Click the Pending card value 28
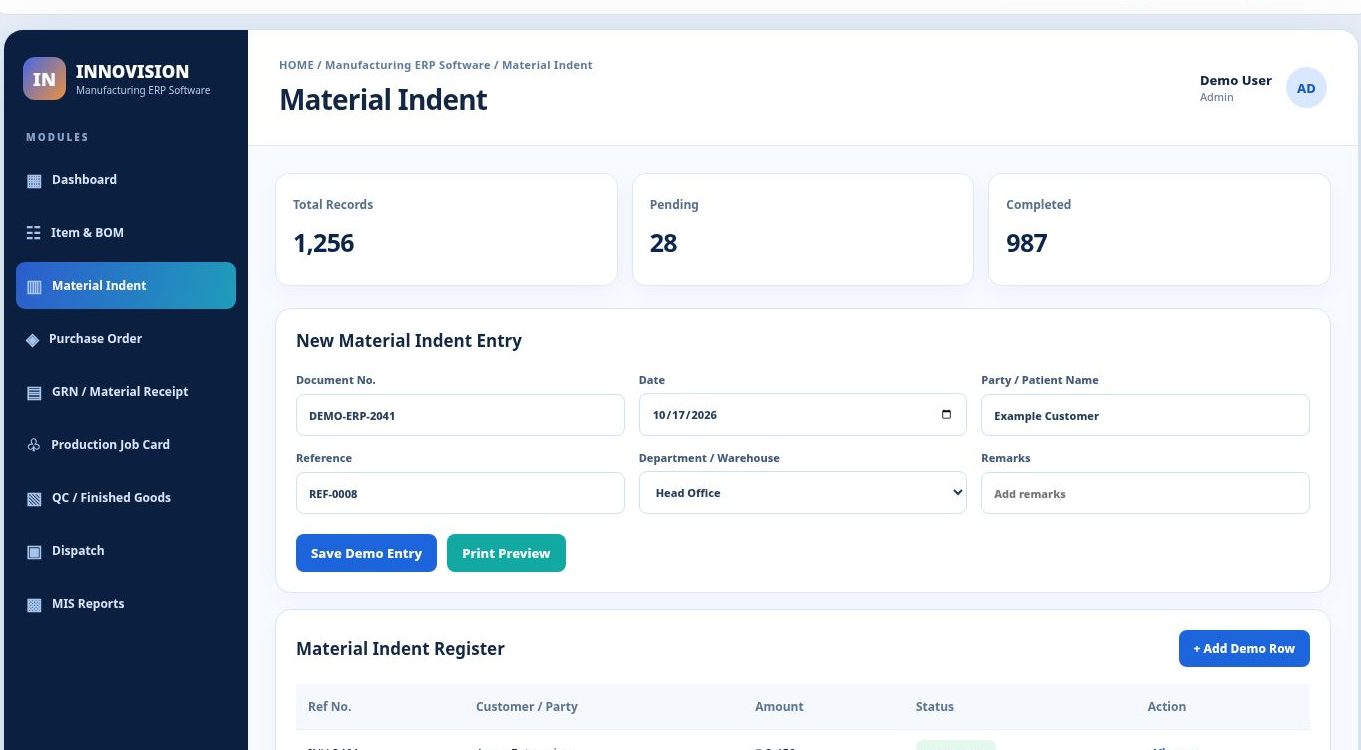The height and width of the screenshot is (750, 1361). tap(663, 243)
